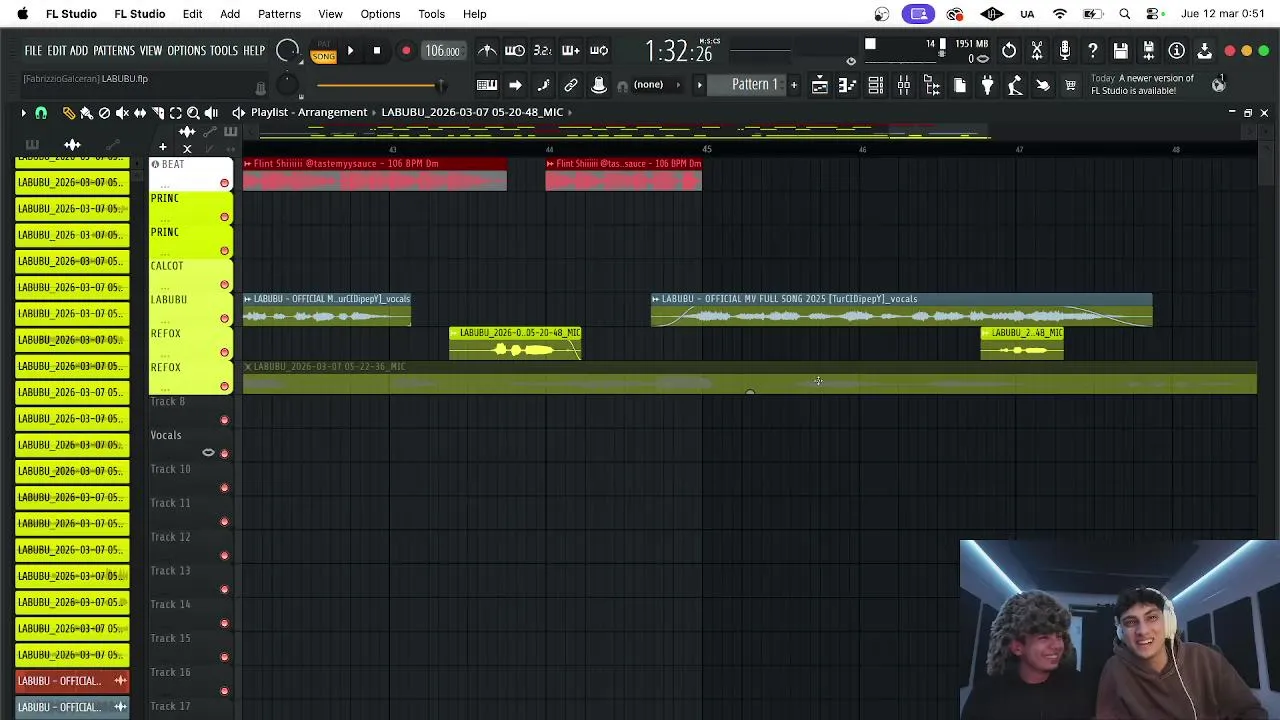The image size is (1280, 720).
Task: Click the Undo history icon
Action: tap(1009, 50)
